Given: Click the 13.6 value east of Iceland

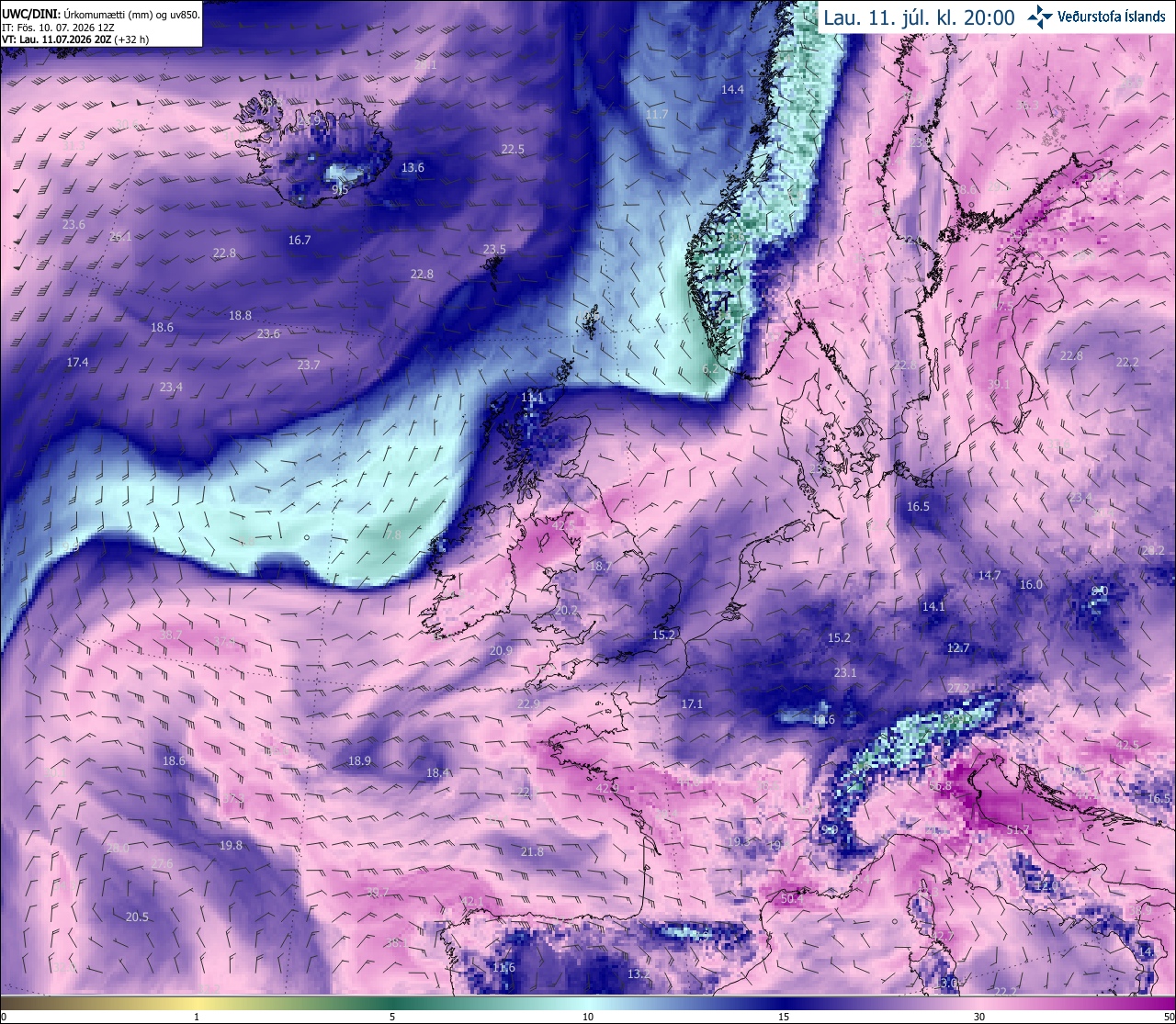Looking at the screenshot, I should point(413,167).
